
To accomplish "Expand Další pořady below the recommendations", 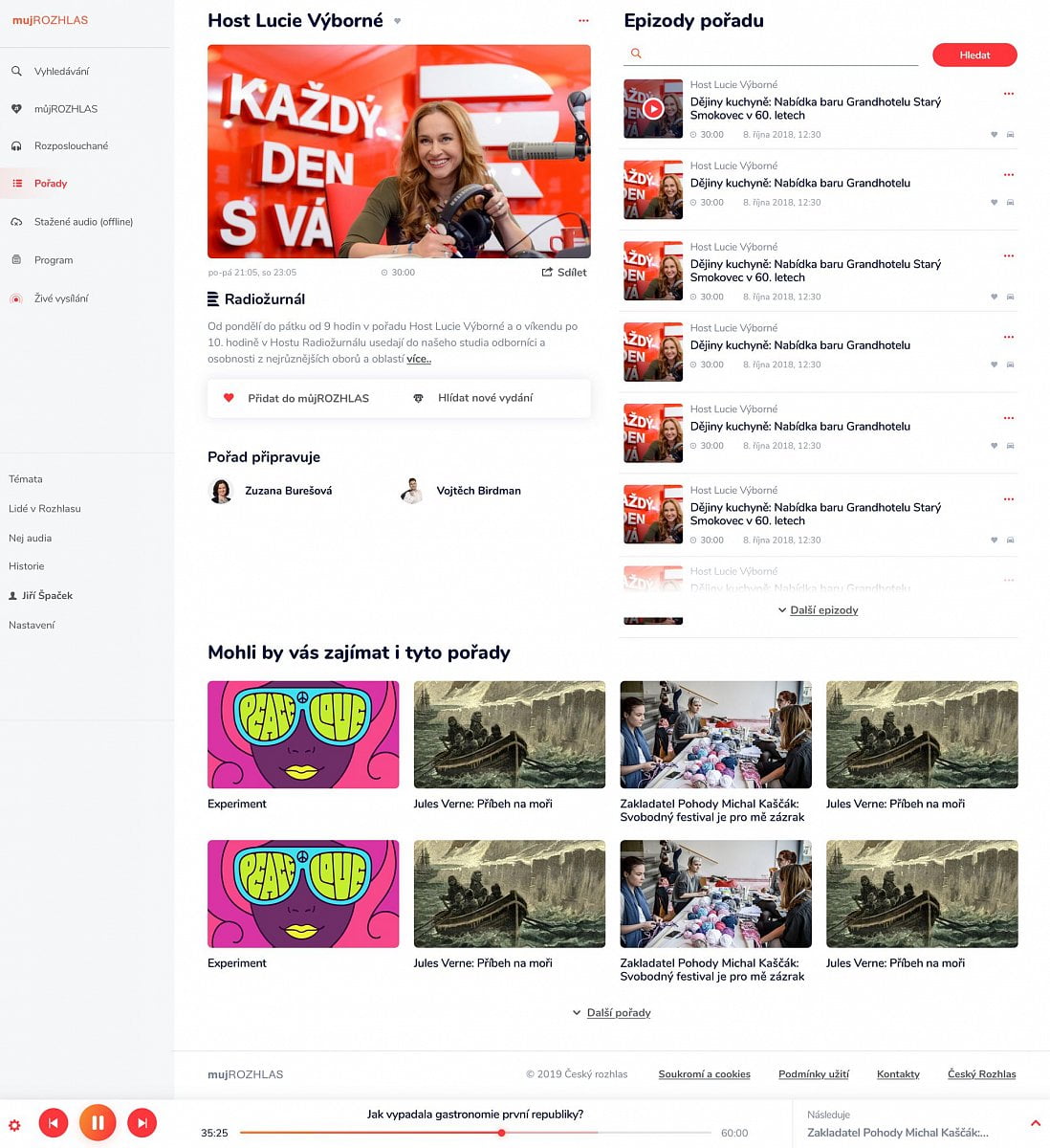I will click(611, 1012).
